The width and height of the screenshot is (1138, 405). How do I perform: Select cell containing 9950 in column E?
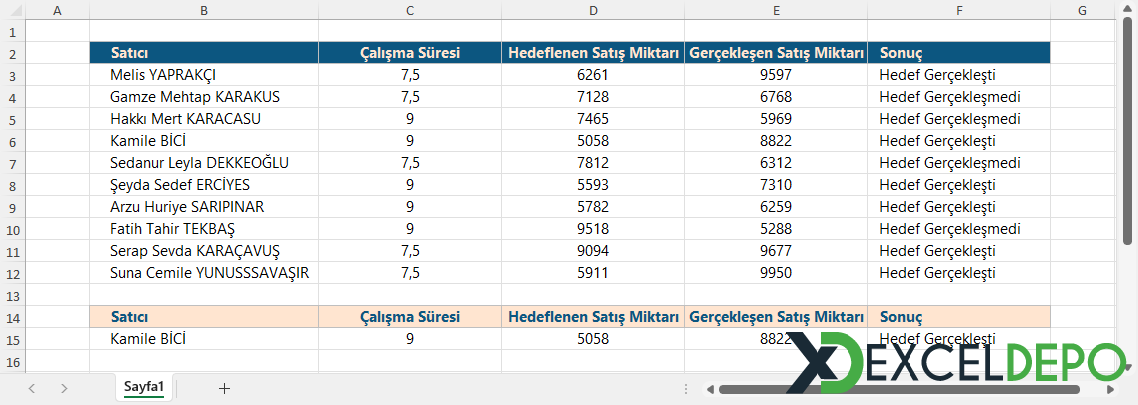[x=775, y=273]
